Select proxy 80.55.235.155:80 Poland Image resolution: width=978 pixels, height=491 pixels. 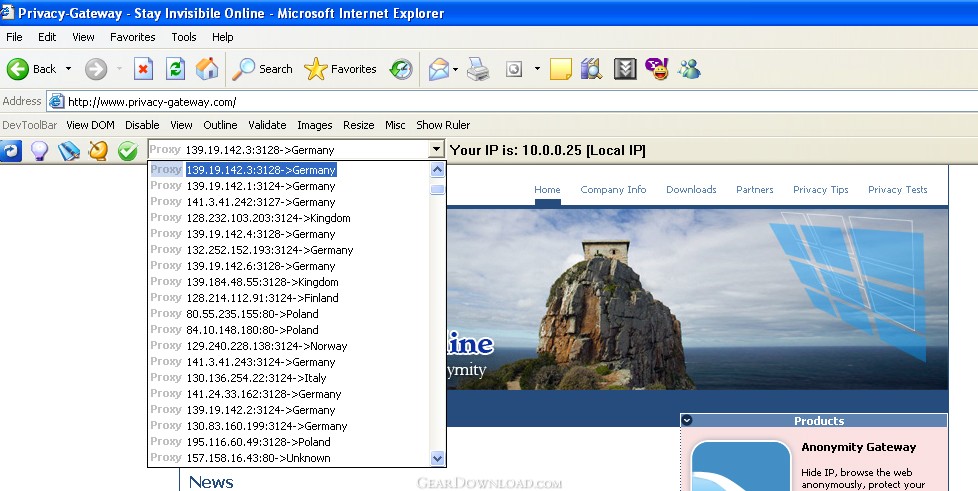pos(289,314)
